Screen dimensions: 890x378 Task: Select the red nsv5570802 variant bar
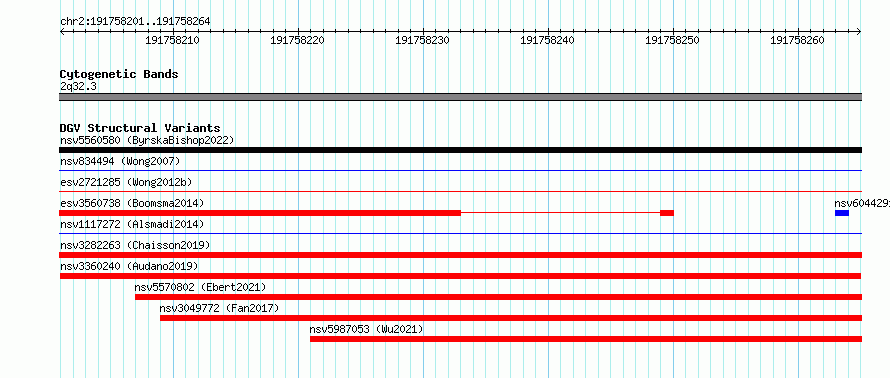(x=498, y=297)
